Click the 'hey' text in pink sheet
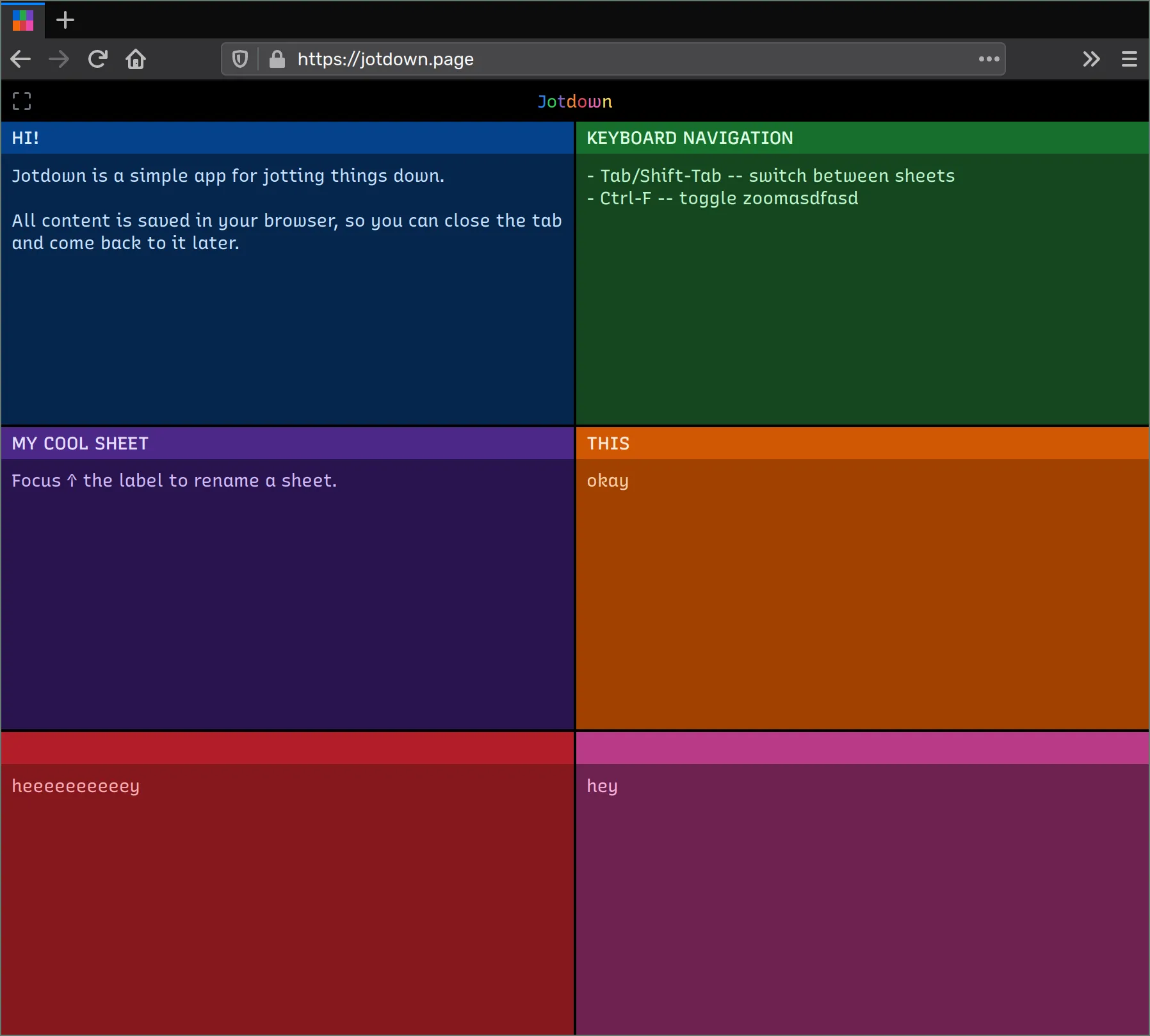This screenshot has height=1036, width=1150. click(602, 786)
